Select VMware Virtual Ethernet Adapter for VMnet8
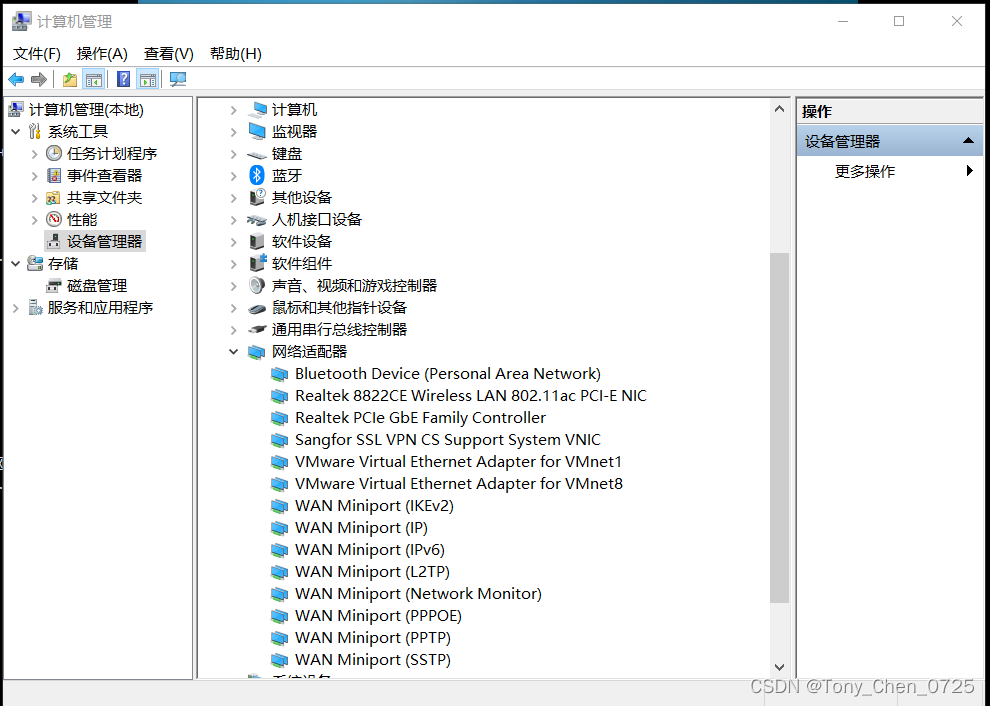This screenshot has width=990, height=706. [x=458, y=484]
